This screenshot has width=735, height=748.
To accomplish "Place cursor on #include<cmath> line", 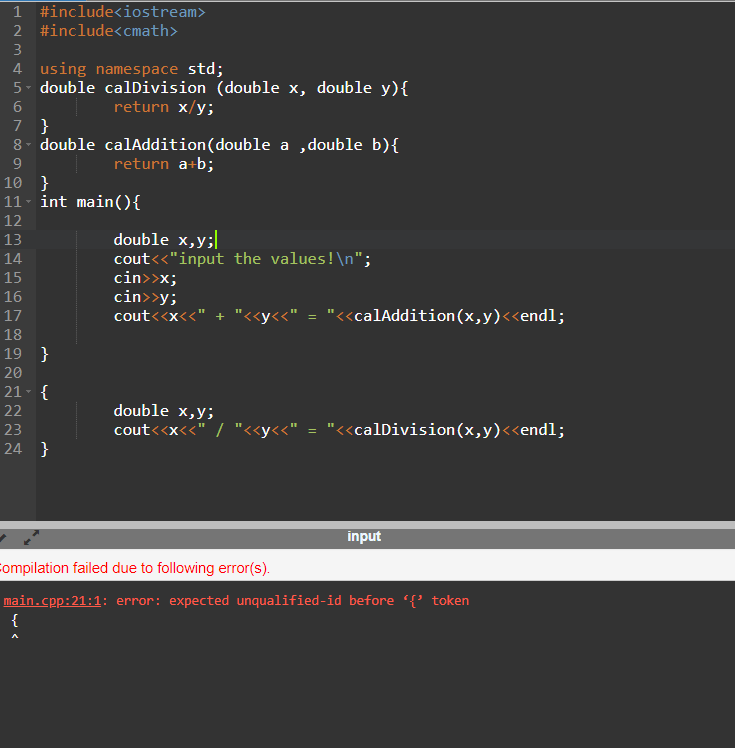I will click(x=109, y=31).
